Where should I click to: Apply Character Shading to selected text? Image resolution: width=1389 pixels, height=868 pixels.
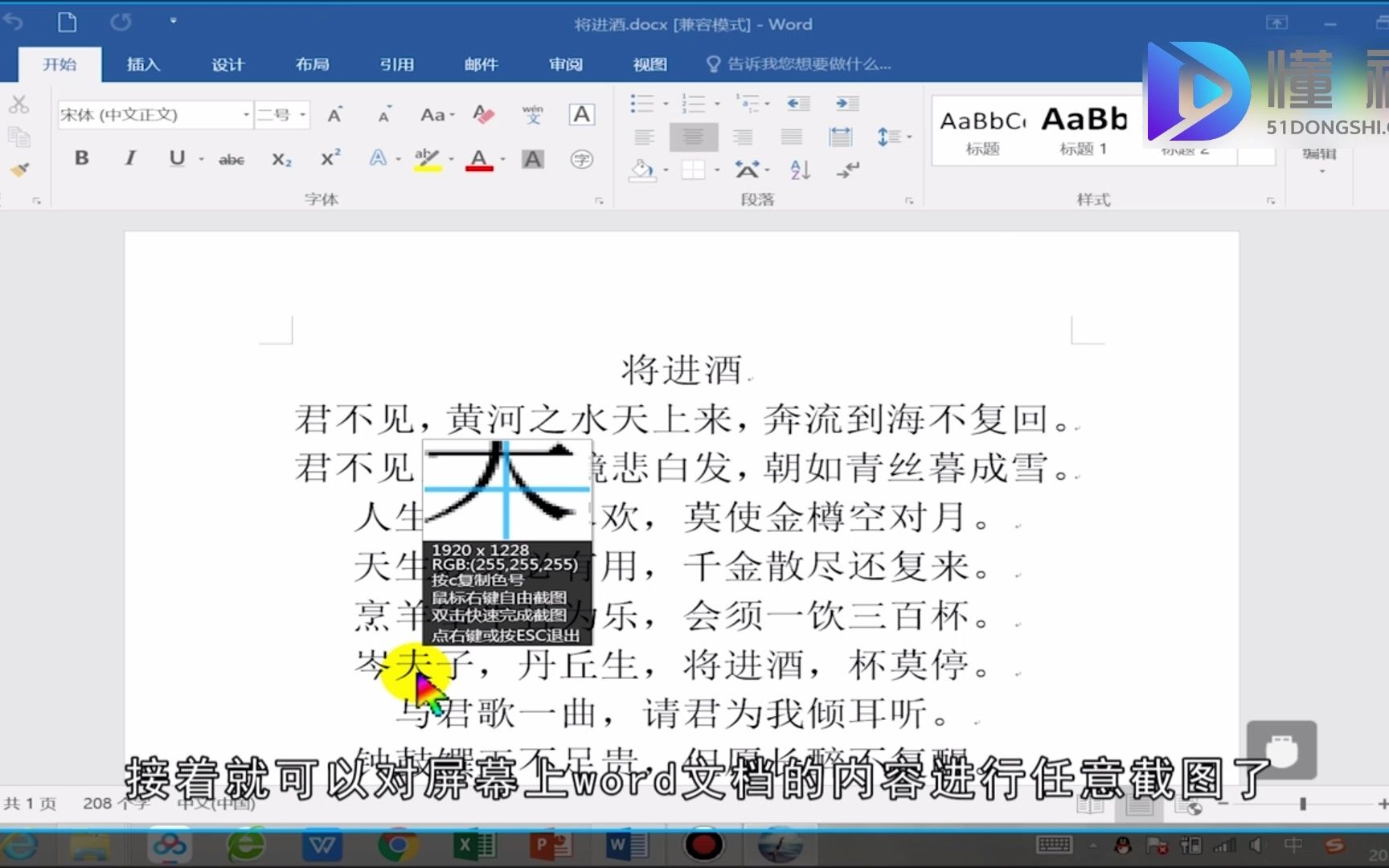click(533, 159)
